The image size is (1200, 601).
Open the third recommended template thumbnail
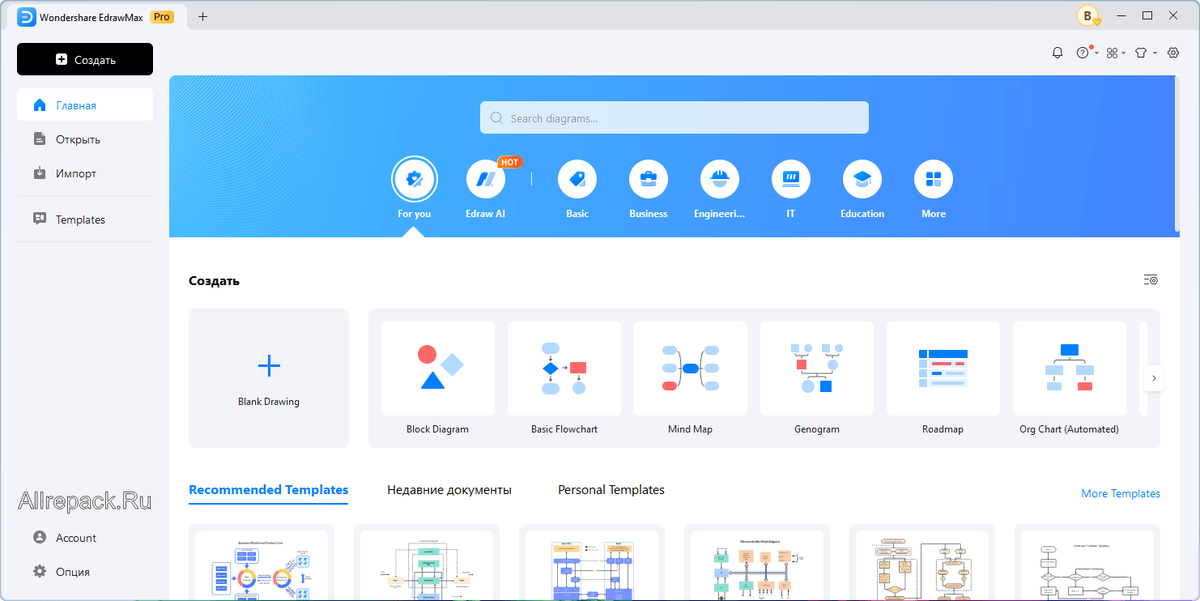coord(592,564)
